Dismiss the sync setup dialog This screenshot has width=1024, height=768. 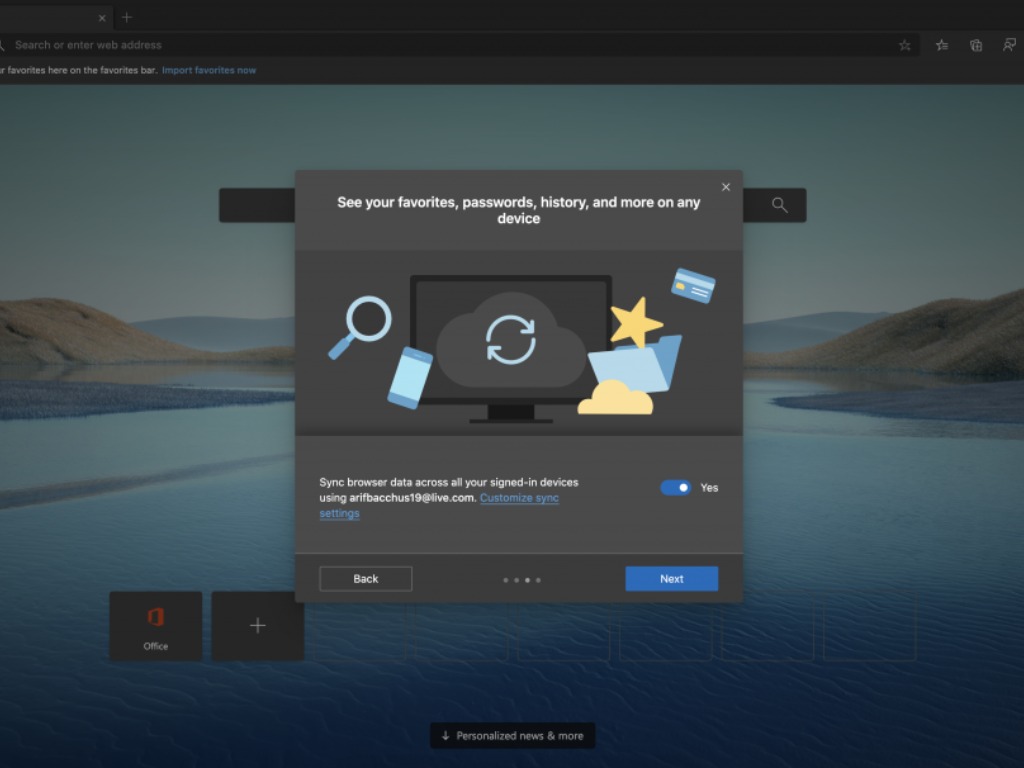coord(726,187)
